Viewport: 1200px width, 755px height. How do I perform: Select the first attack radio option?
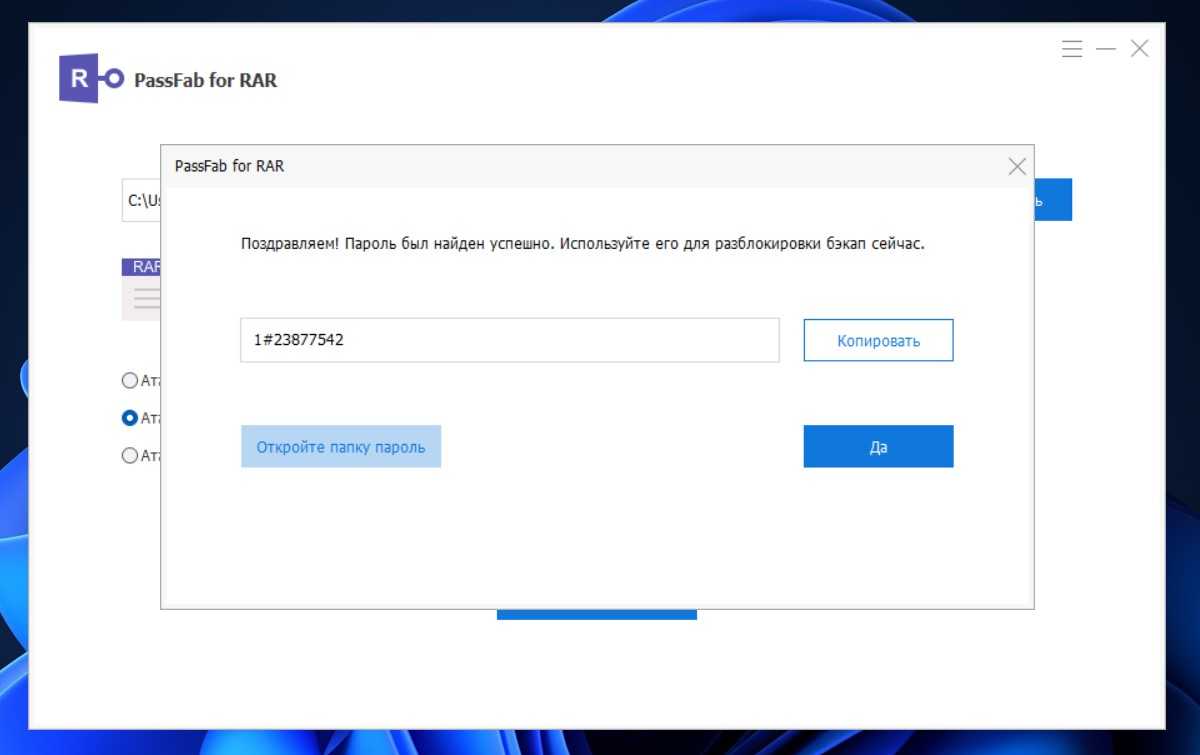point(129,380)
